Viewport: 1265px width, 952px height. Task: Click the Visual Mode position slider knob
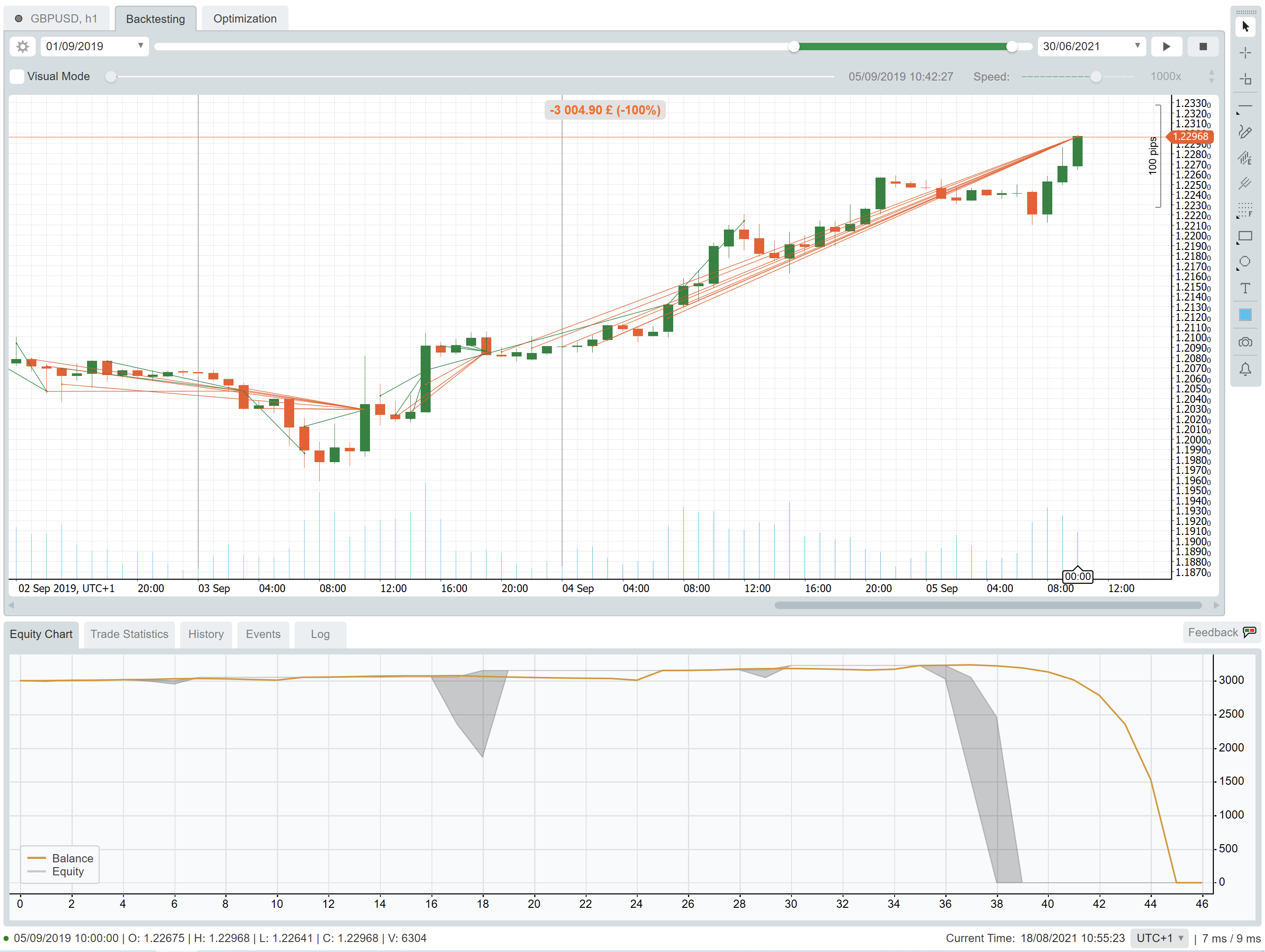pos(111,76)
